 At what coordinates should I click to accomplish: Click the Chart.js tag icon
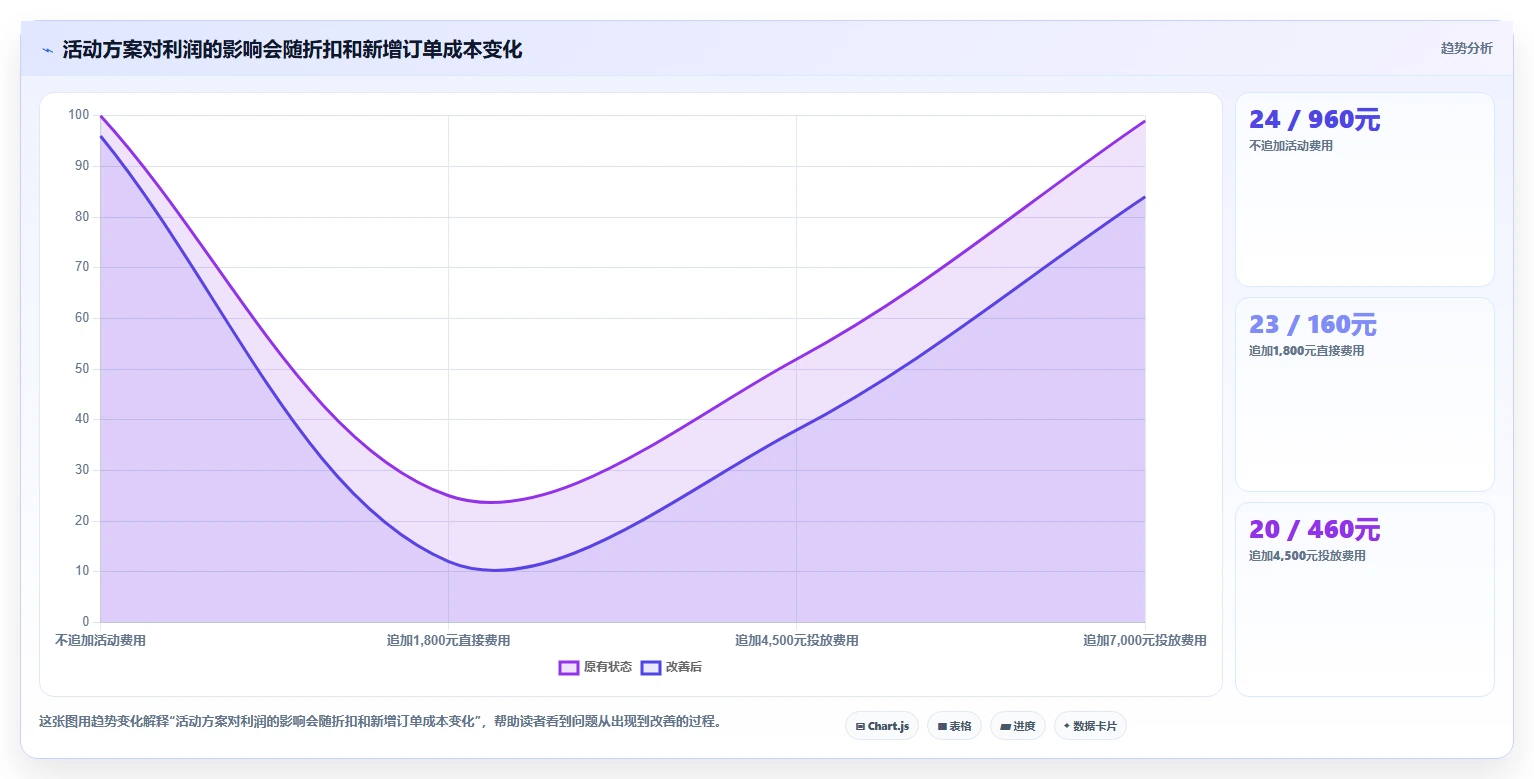coord(860,726)
